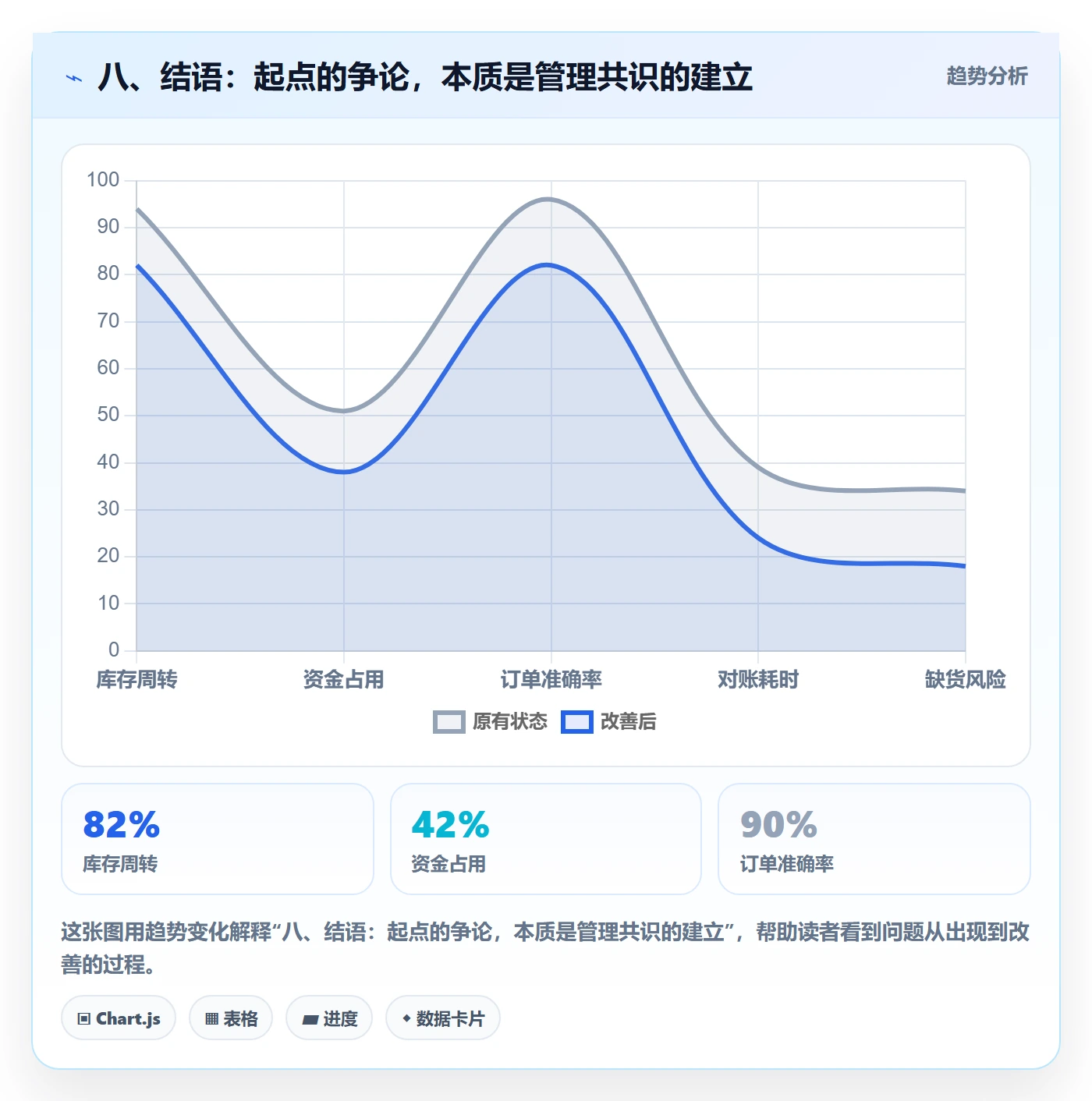The height and width of the screenshot is (1101, 1092).
Task: Click the diamond icon in the 数据卡片 tag
Action: coord(406,1018)
